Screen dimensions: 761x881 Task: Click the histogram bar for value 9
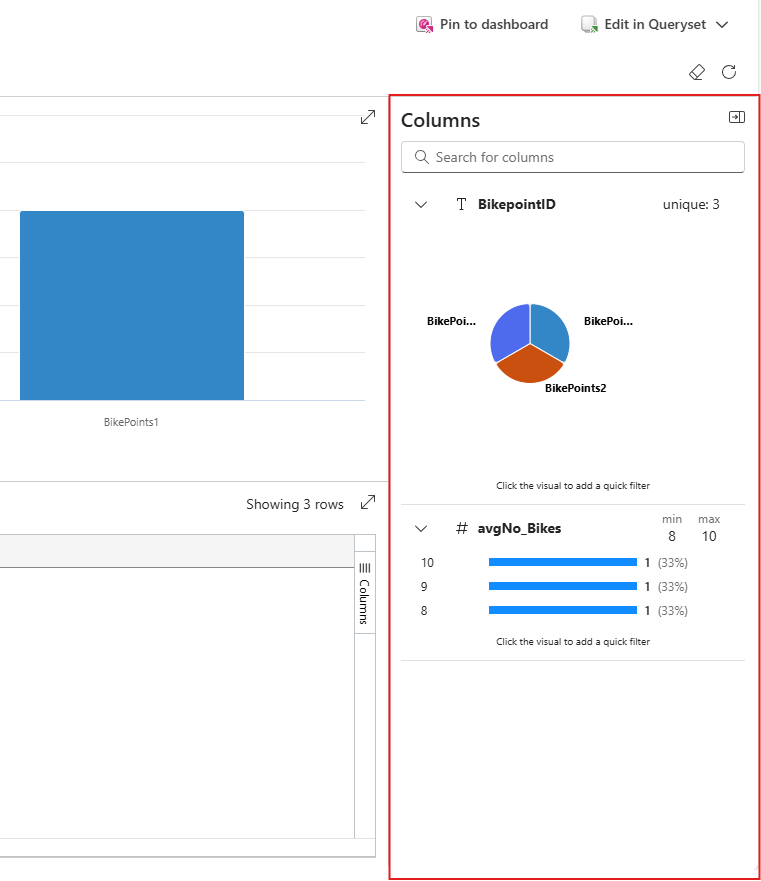[563, 587]
